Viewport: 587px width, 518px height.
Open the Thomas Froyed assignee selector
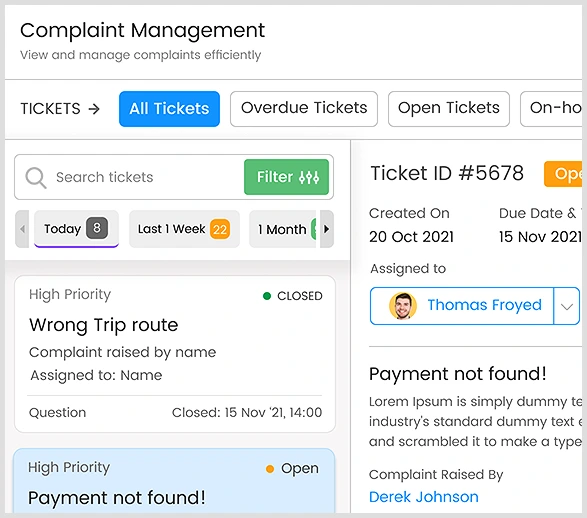point(462,306)
